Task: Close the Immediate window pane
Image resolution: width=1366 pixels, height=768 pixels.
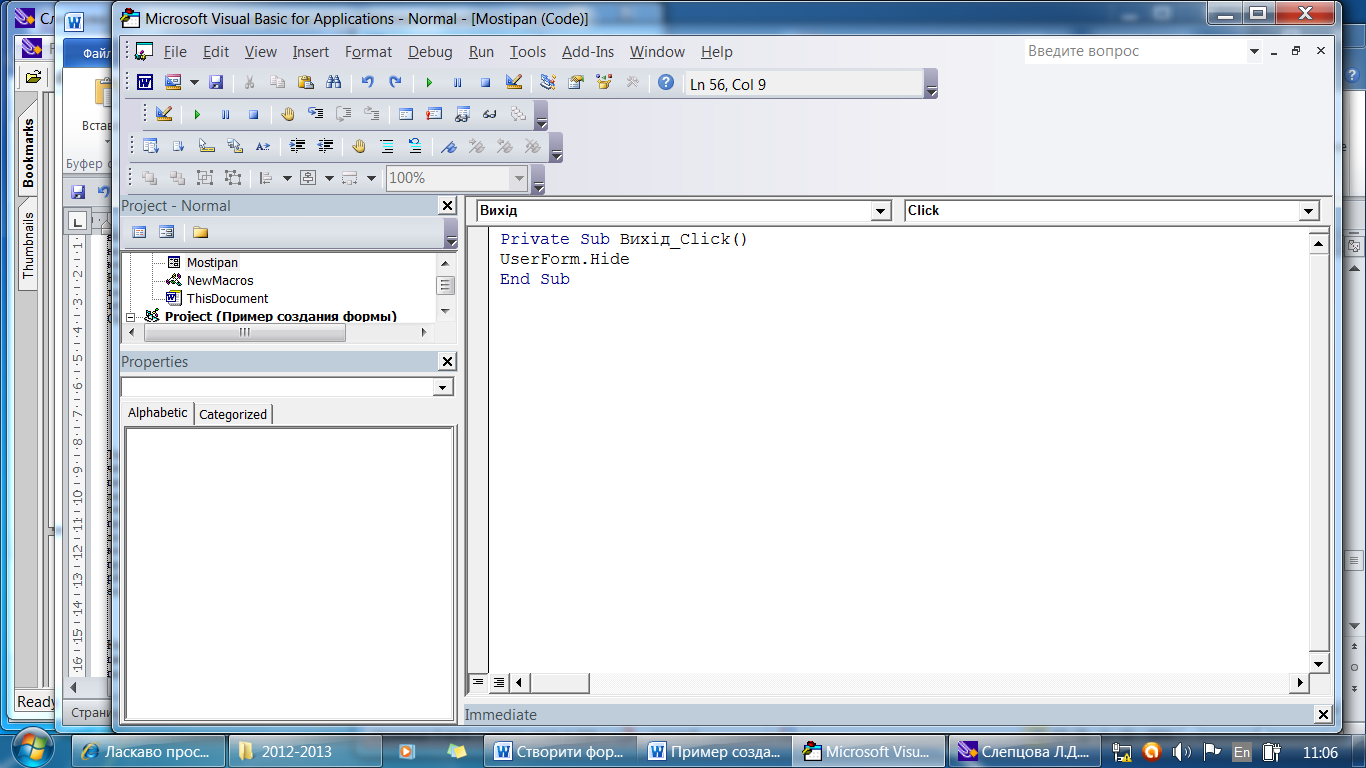Action: 1322,715
